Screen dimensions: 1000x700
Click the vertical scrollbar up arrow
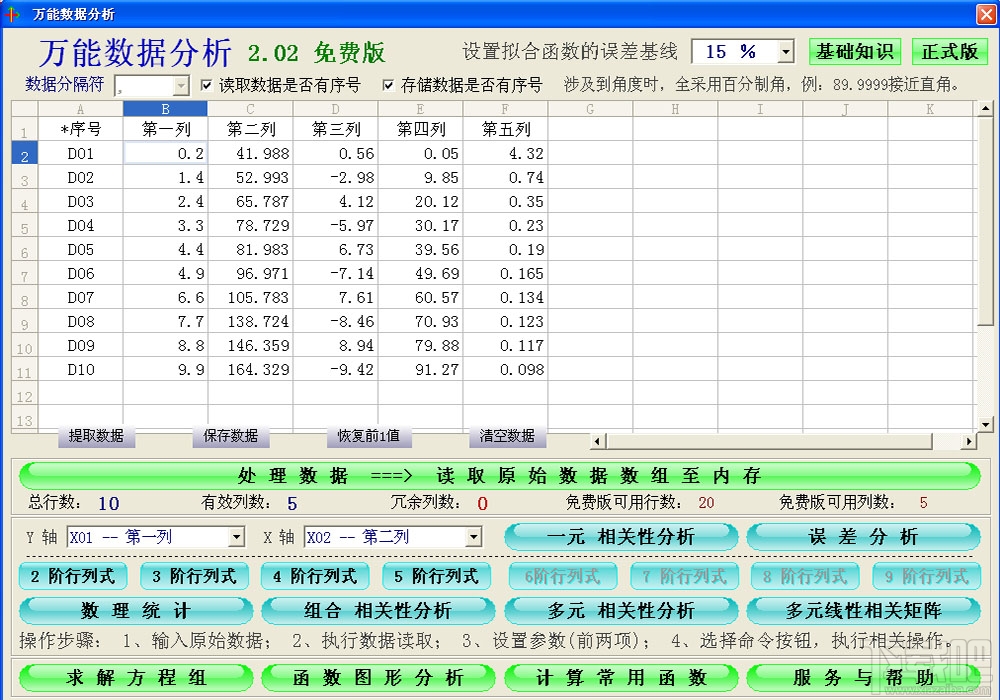coord(985,108)
